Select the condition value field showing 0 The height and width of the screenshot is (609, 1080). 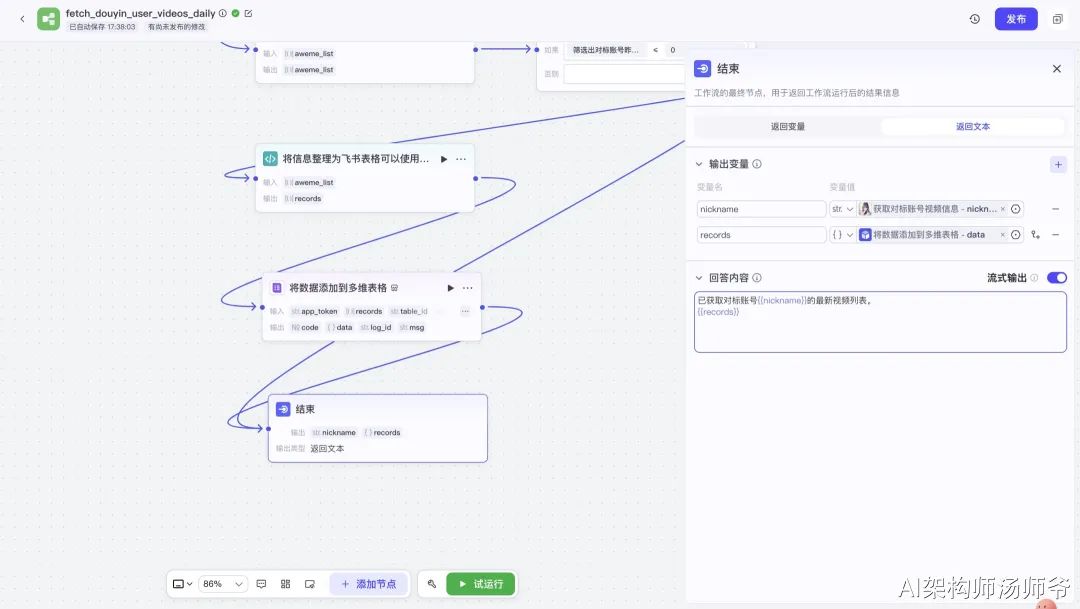tap(675, 50)
